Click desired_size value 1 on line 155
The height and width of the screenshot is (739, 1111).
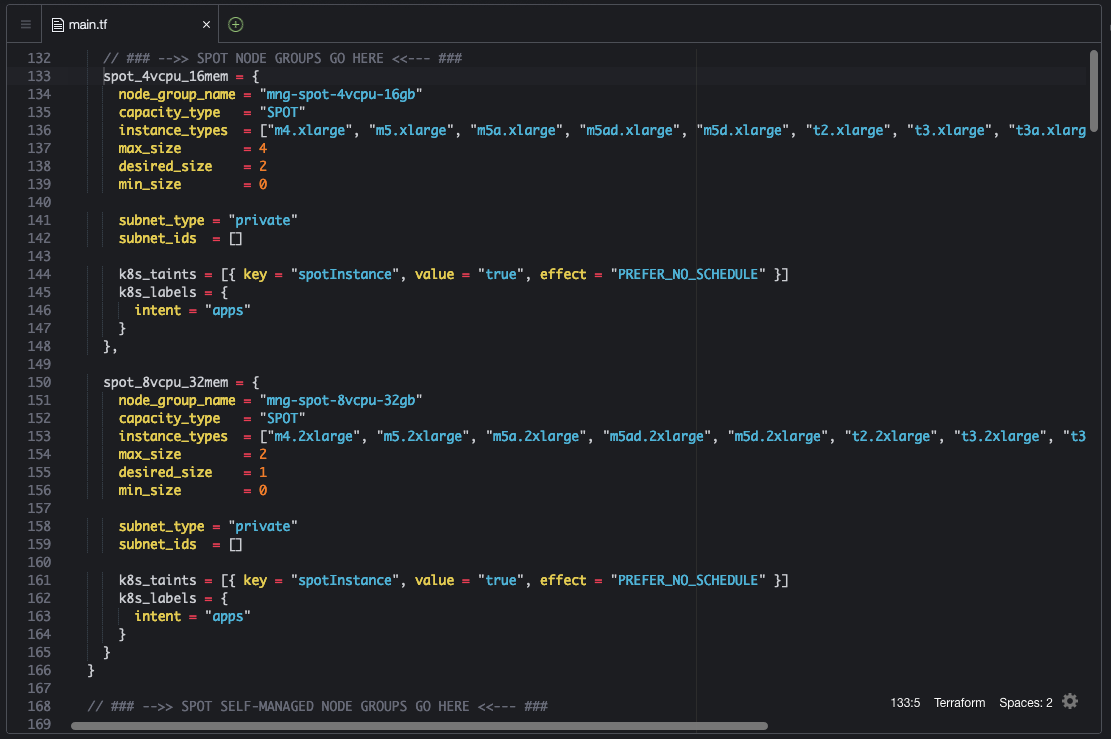[263, 472]
